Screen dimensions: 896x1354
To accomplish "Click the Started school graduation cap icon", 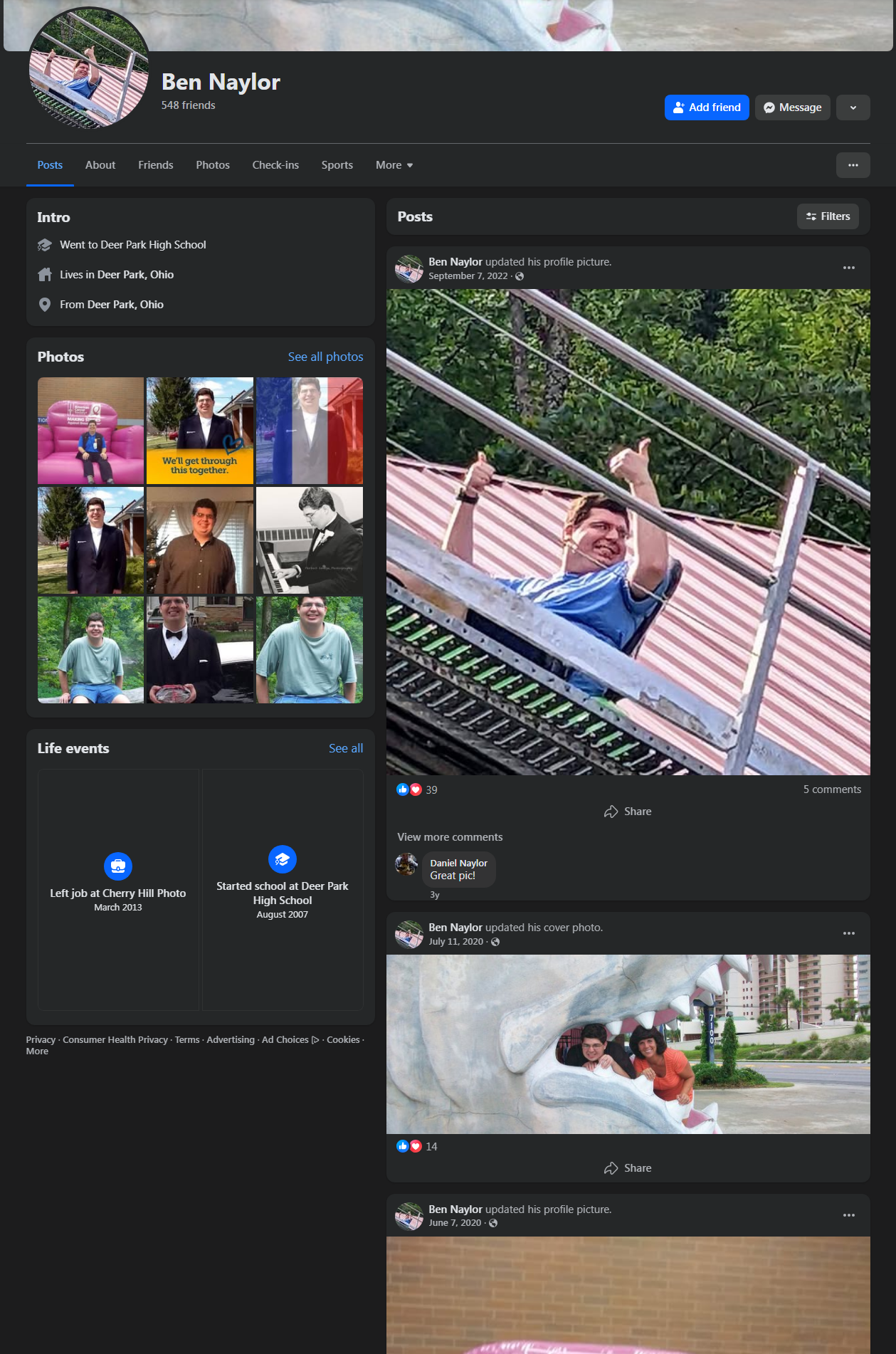I will coord(283,859).
